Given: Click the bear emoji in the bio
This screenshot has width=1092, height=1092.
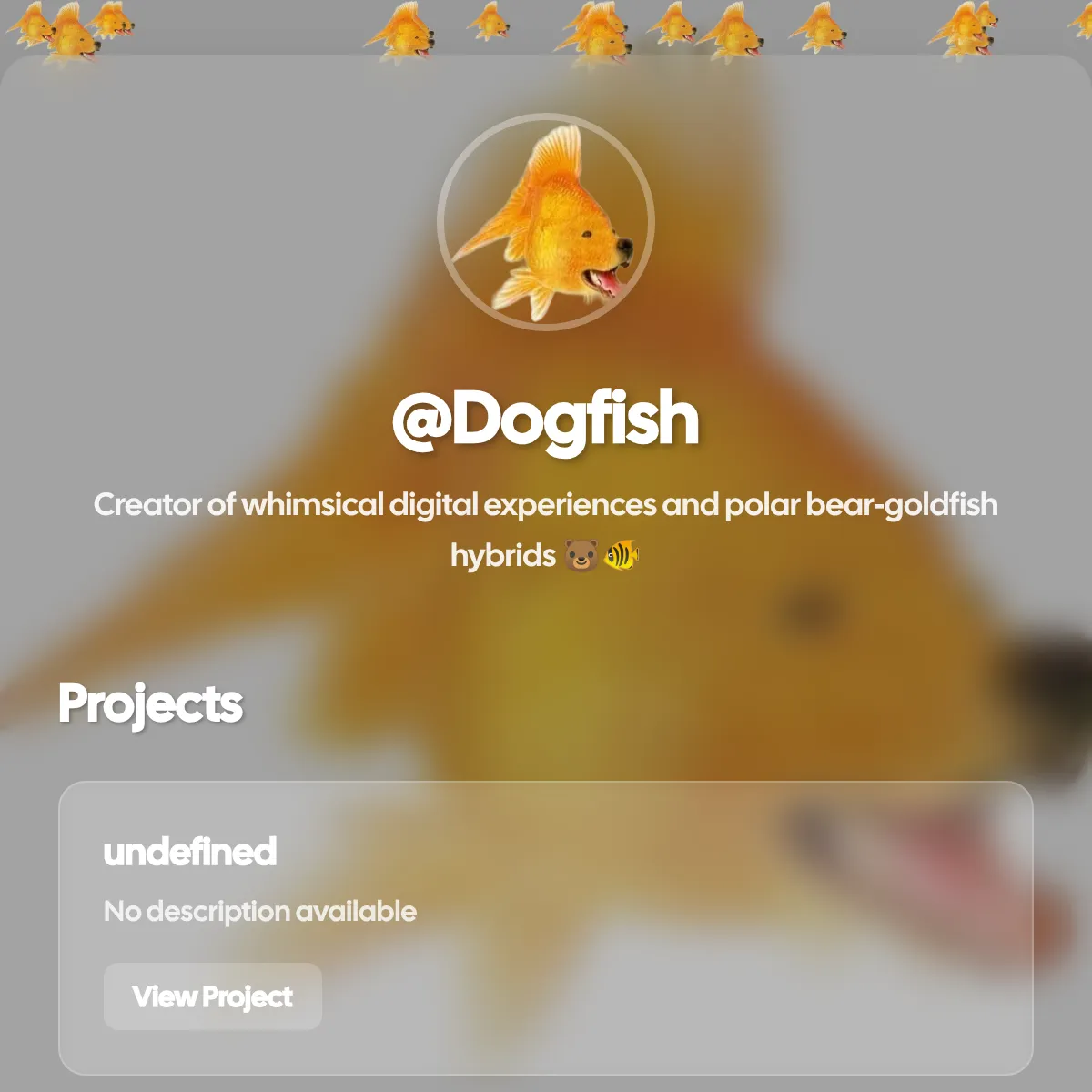Looking at the screenshot, I should (581, 555).
